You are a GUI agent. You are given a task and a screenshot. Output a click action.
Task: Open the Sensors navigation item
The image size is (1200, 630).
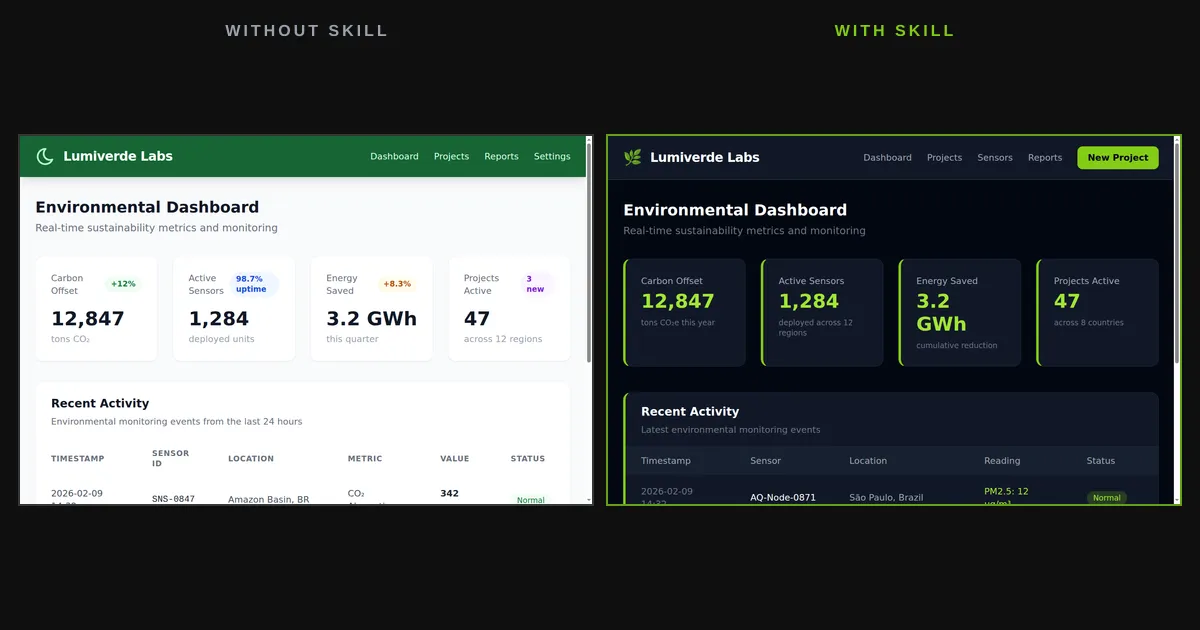pos(994,157)
